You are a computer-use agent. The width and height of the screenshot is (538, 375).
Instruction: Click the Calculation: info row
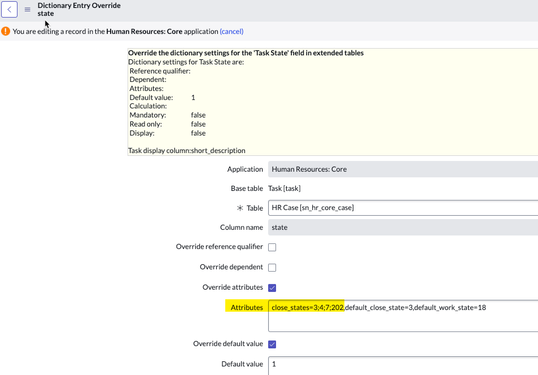pos(148,106)
